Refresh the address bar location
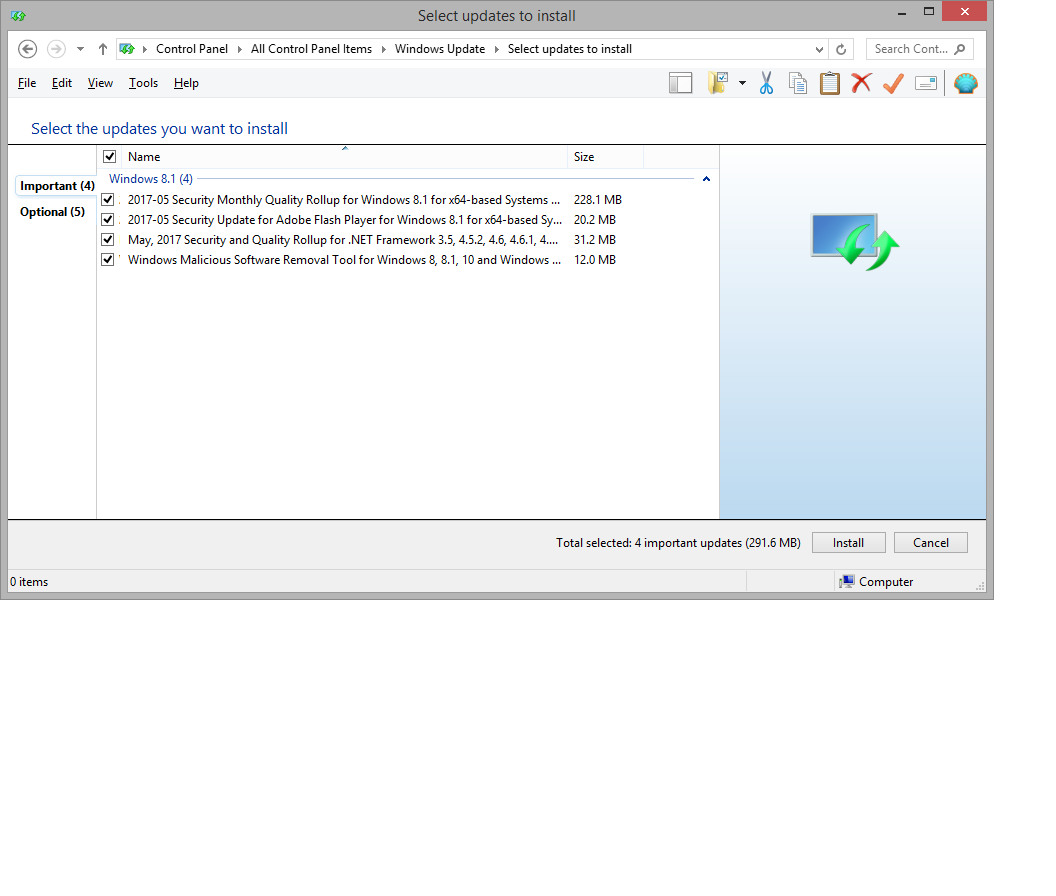1056x896 pixels. [841, 49]
